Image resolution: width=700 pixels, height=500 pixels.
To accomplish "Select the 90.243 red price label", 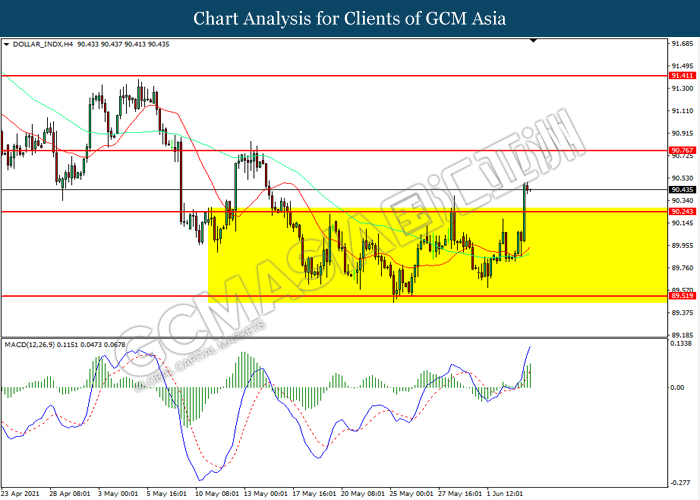I will point(682,212).
